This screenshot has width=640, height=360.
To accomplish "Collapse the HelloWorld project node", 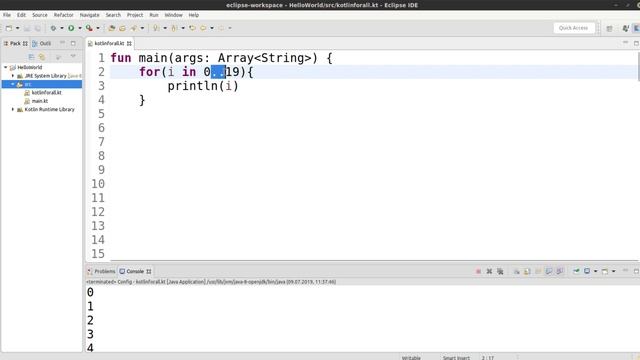I will click(6, 67).
